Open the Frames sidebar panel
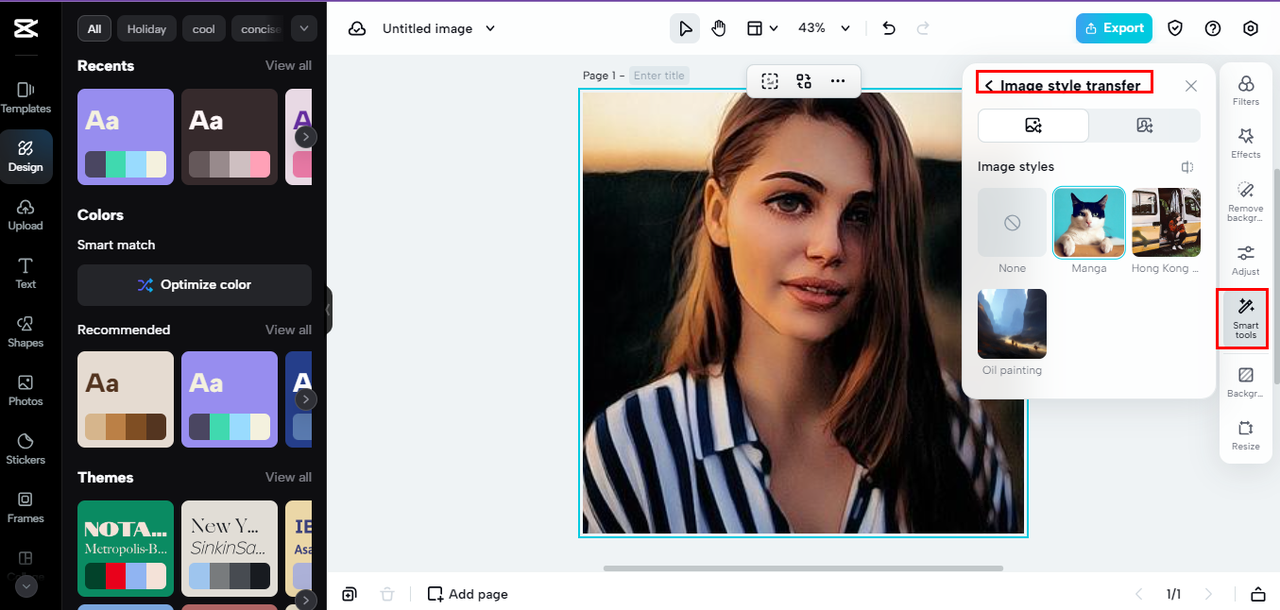The height and width of the screenshot is (610, 1280). (x=26, y=507)
